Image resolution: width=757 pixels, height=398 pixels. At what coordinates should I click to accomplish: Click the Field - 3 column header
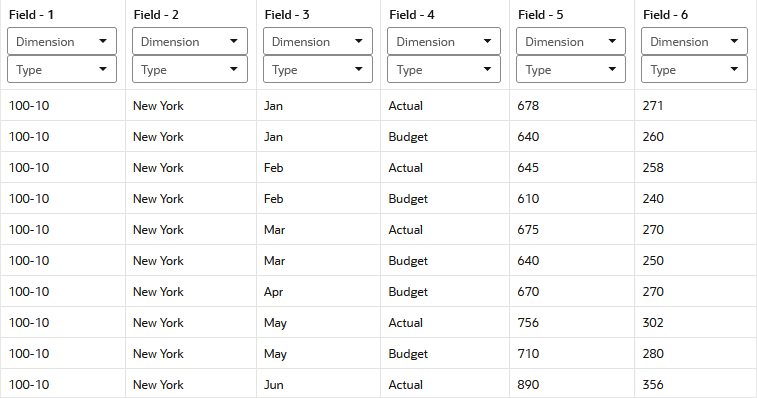287,15
